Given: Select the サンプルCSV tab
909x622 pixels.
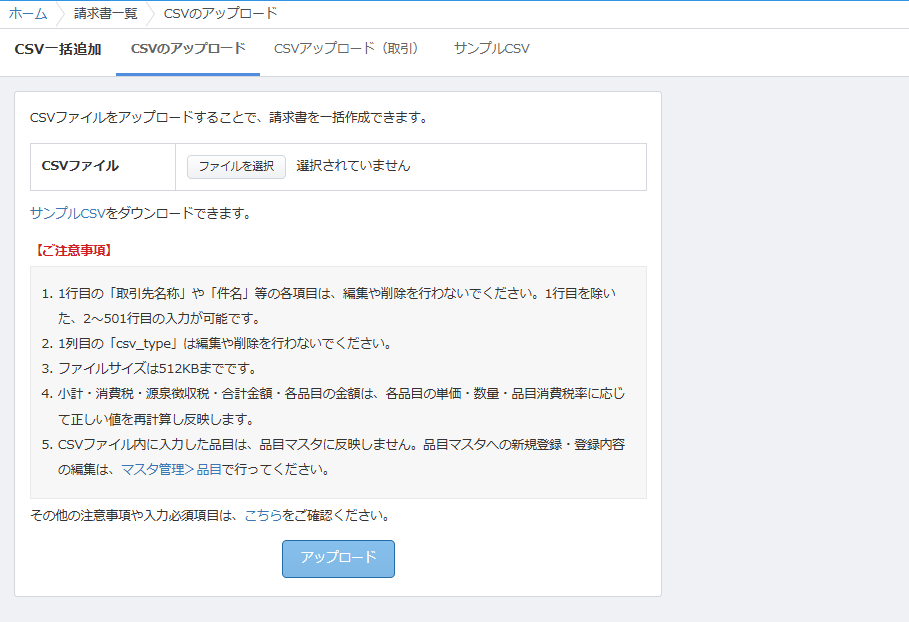Looking at the screenshot, I should (x=491, y=49).
